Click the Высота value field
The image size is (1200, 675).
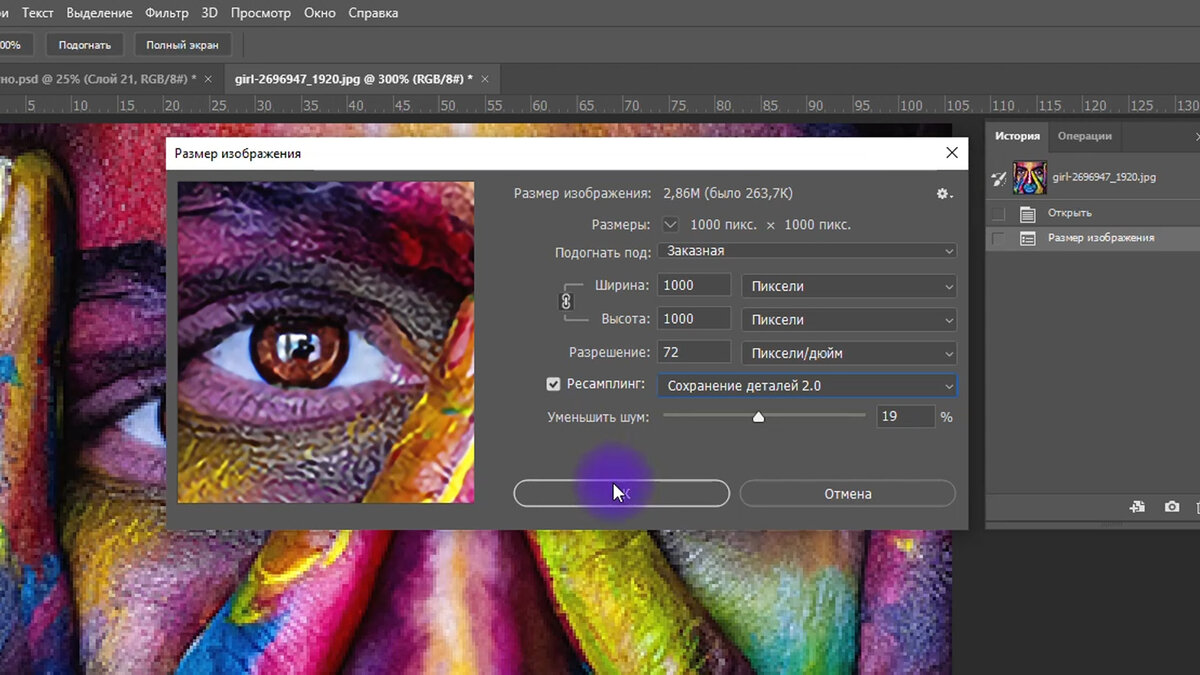[x=694, y=319]
